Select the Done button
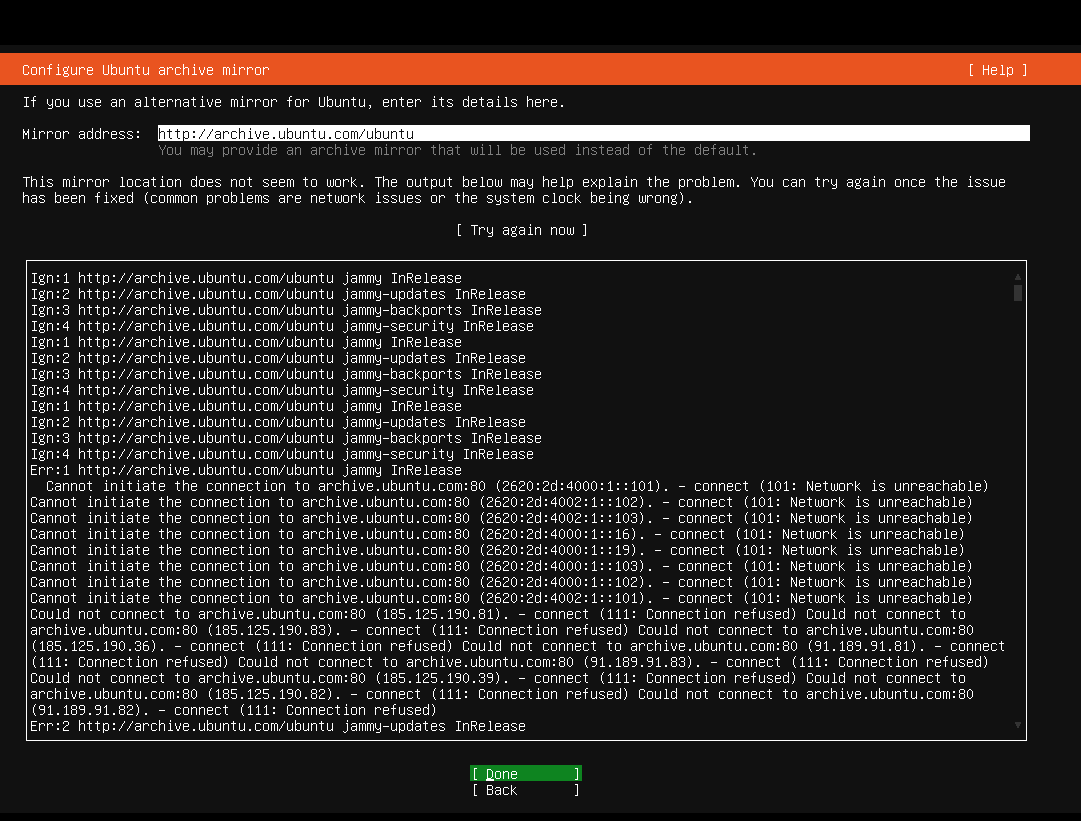The height and width of the screenshot is (821, 1081). (x=525, y=773)
